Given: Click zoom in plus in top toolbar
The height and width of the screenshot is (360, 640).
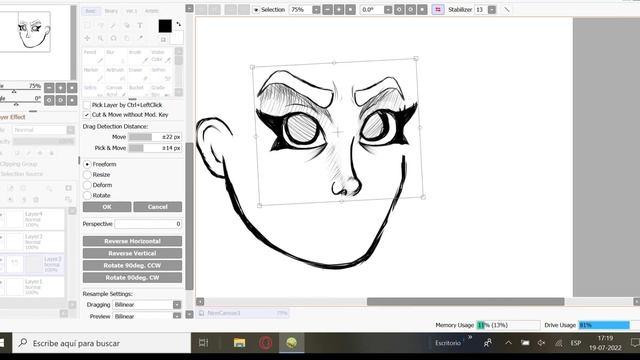Looking at the screenshot, I should 339,9.
